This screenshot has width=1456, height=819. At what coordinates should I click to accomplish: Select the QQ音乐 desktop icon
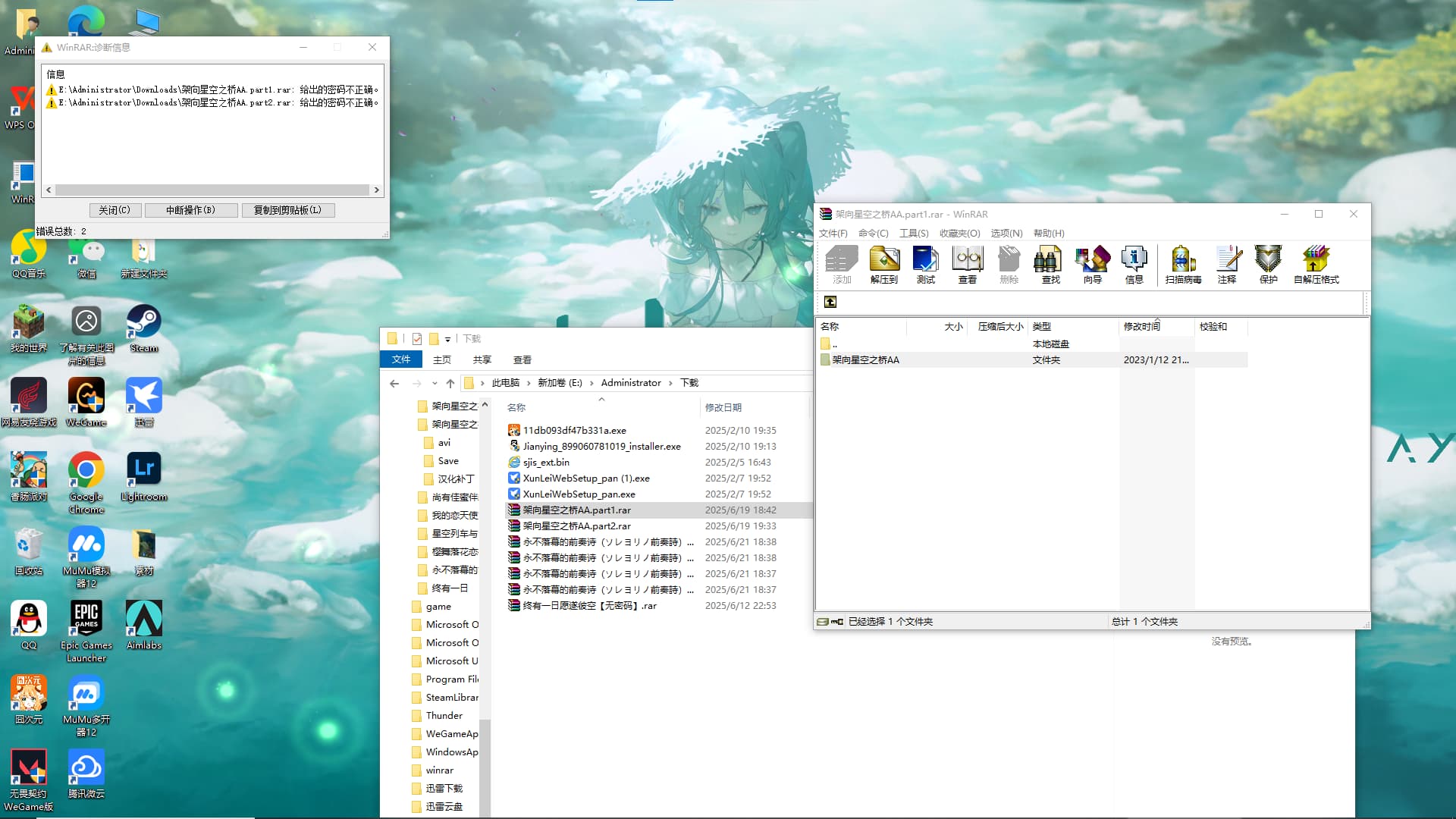point(29,255)
